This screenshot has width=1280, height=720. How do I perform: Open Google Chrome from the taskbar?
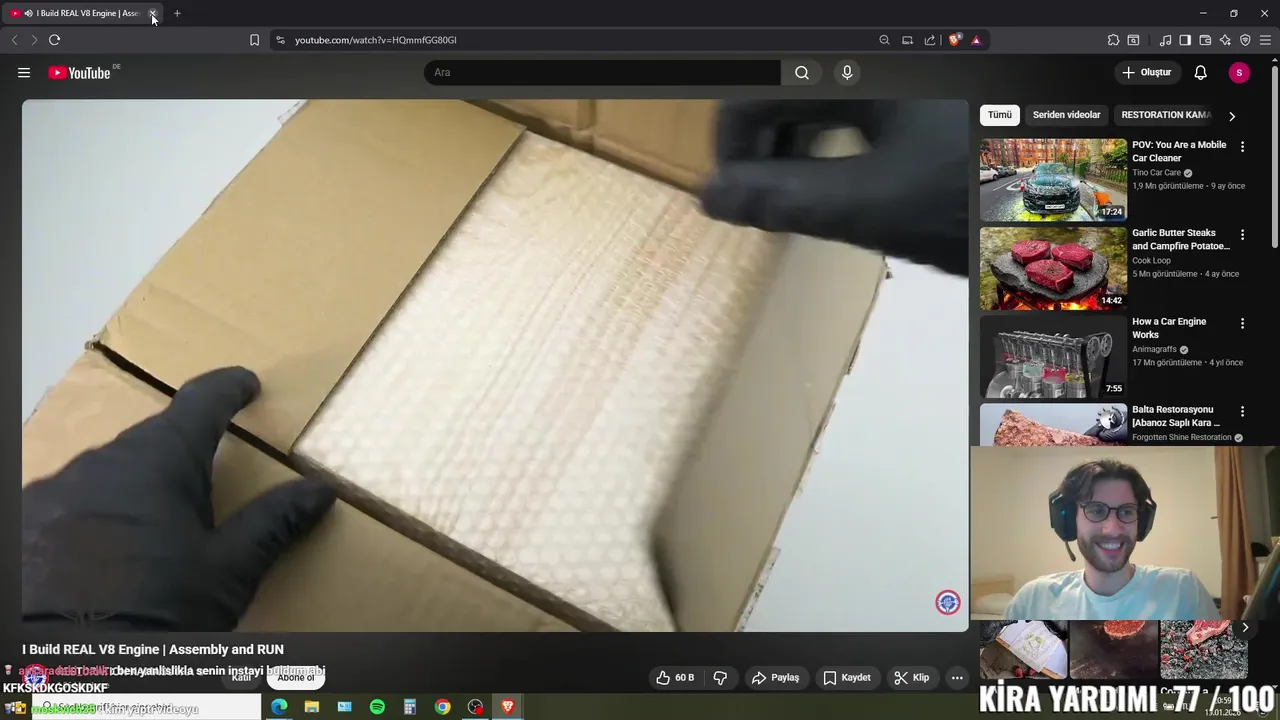coord(442,707)
